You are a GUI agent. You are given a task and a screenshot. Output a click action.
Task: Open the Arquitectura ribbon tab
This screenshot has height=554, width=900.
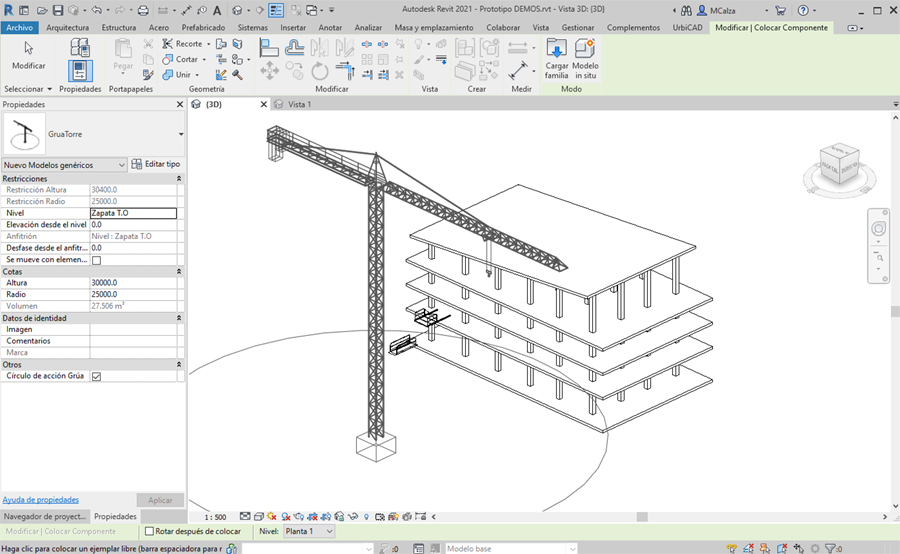67,28
